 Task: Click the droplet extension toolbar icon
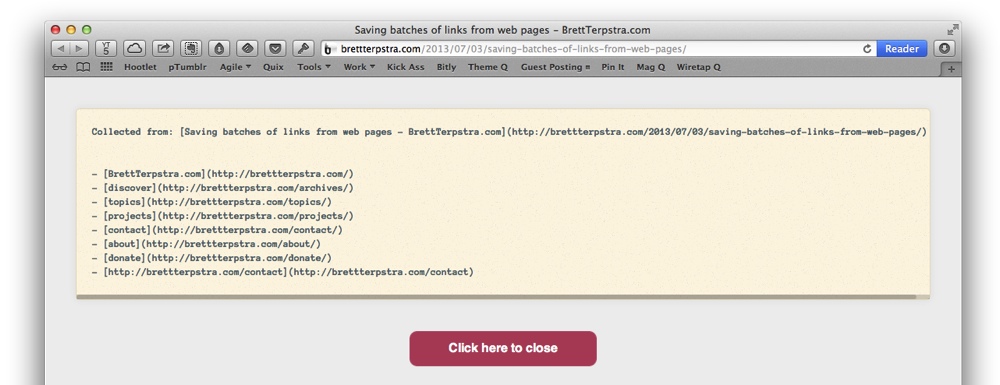tap(219, 48)
